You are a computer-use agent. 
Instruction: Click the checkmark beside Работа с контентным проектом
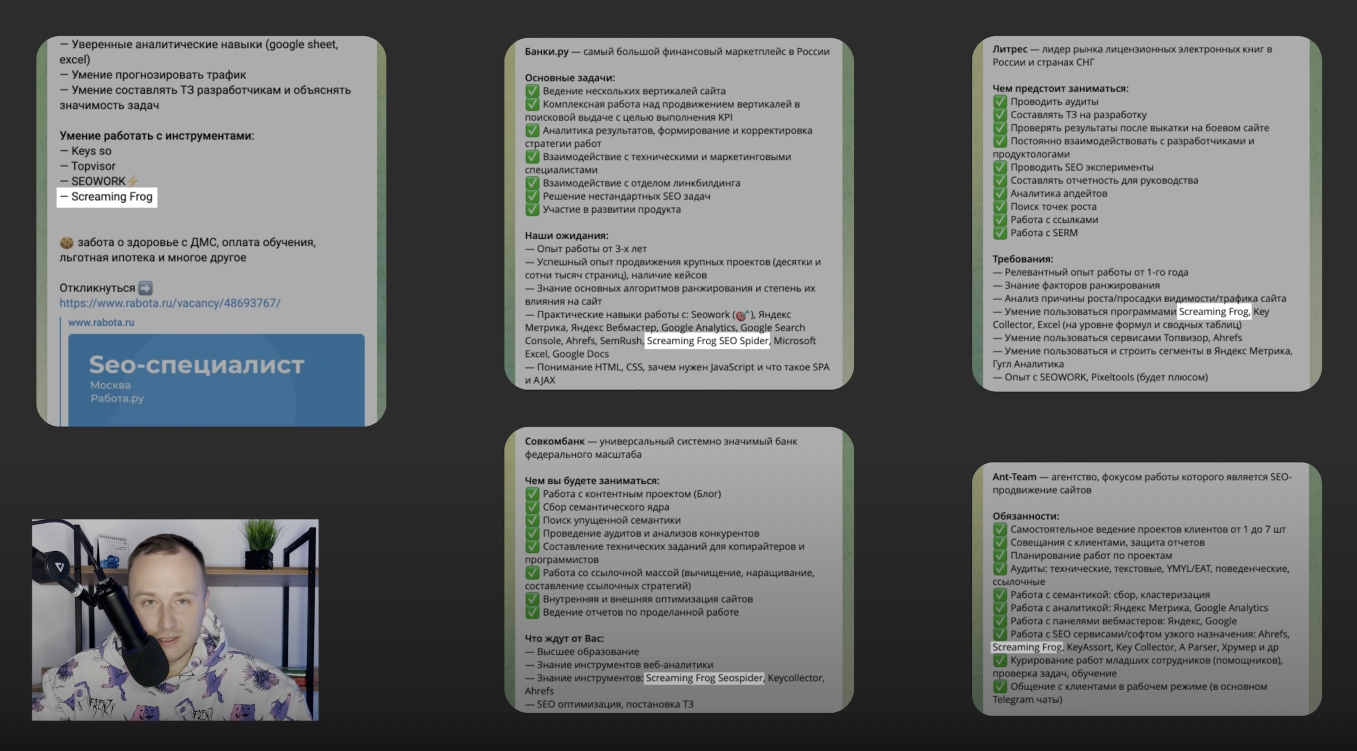532,494
